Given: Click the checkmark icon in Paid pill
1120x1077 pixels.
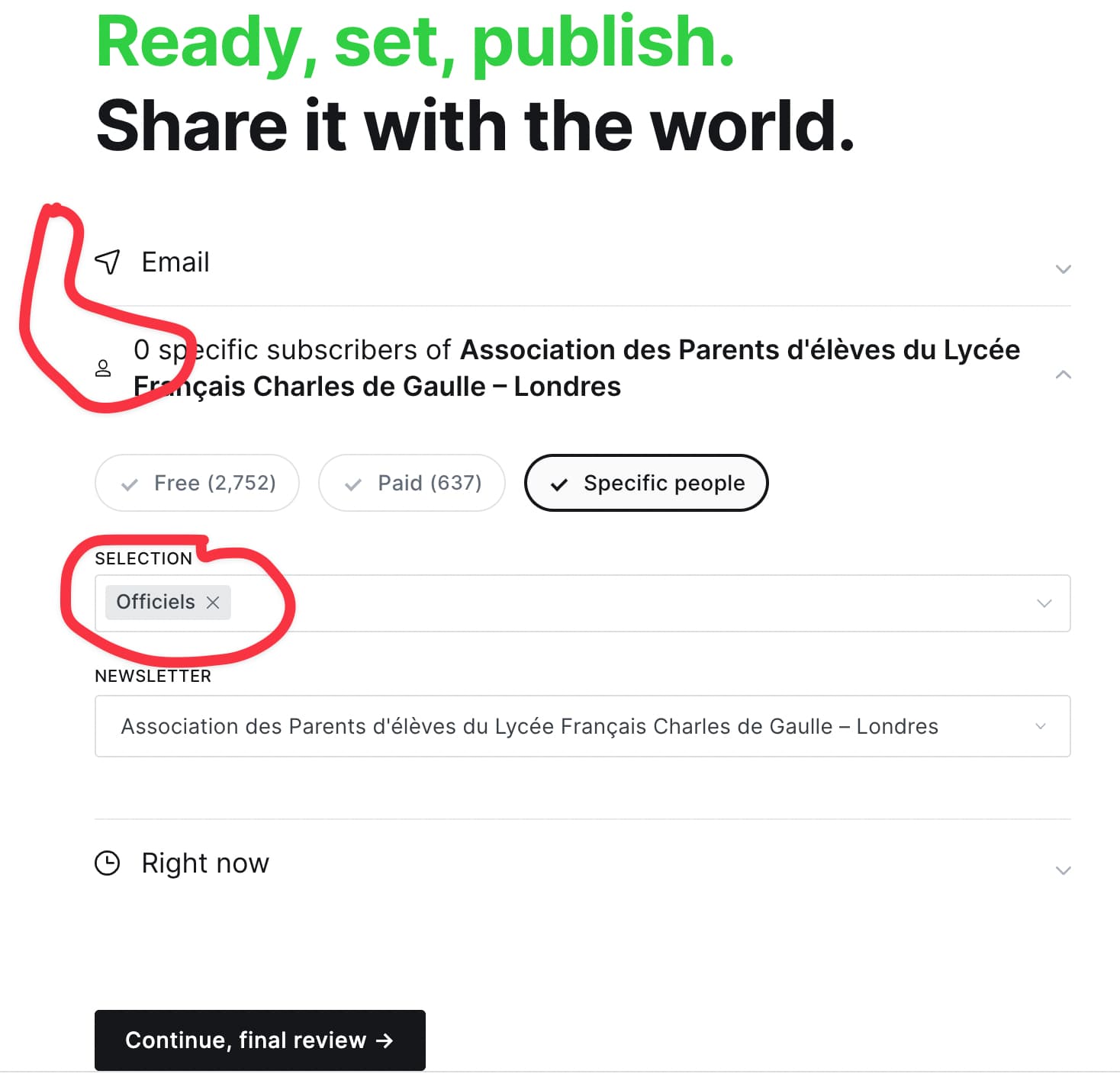Looking at the screenshot, I should point(353,484).
